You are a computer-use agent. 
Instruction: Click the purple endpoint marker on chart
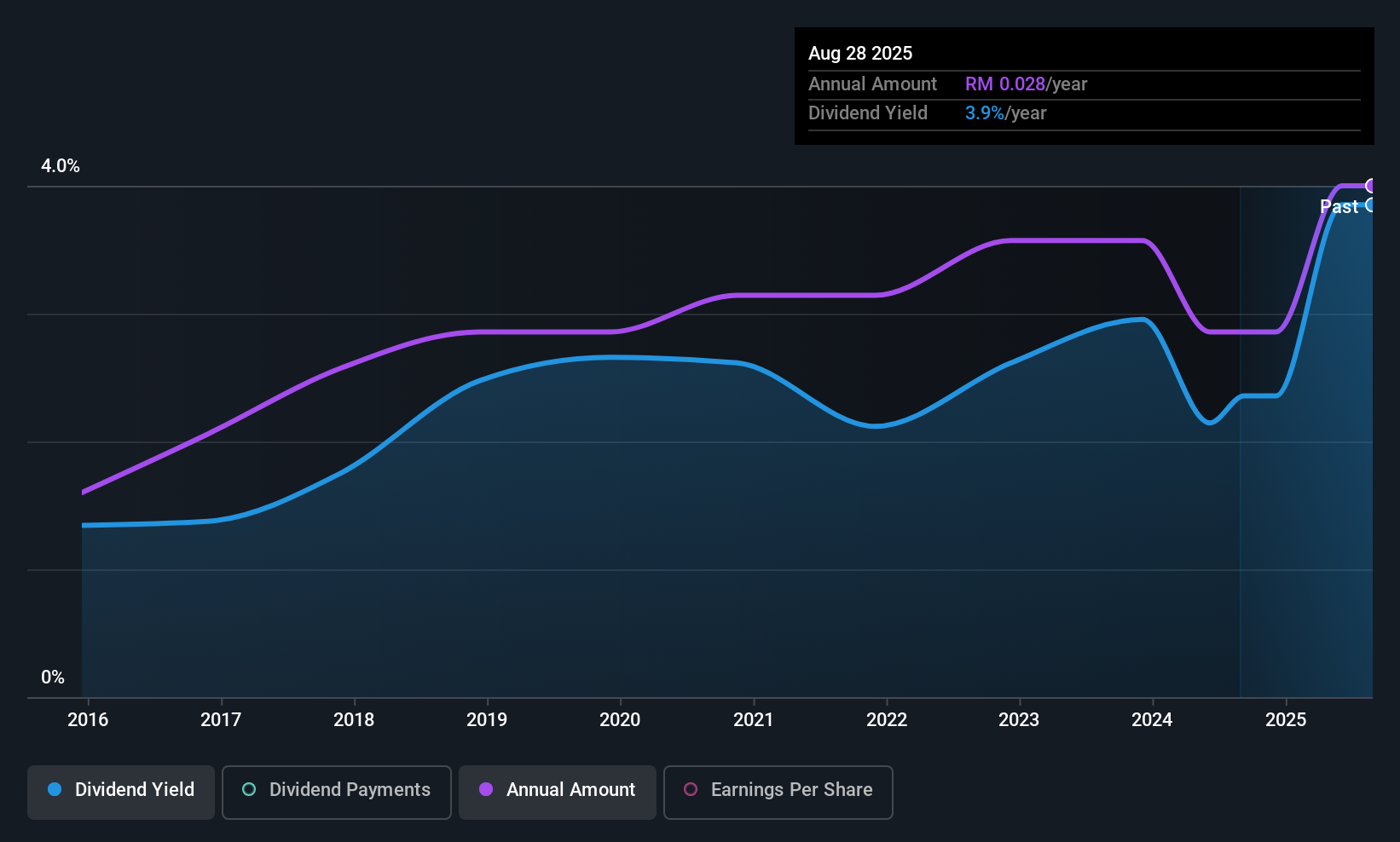[1371, 186]
